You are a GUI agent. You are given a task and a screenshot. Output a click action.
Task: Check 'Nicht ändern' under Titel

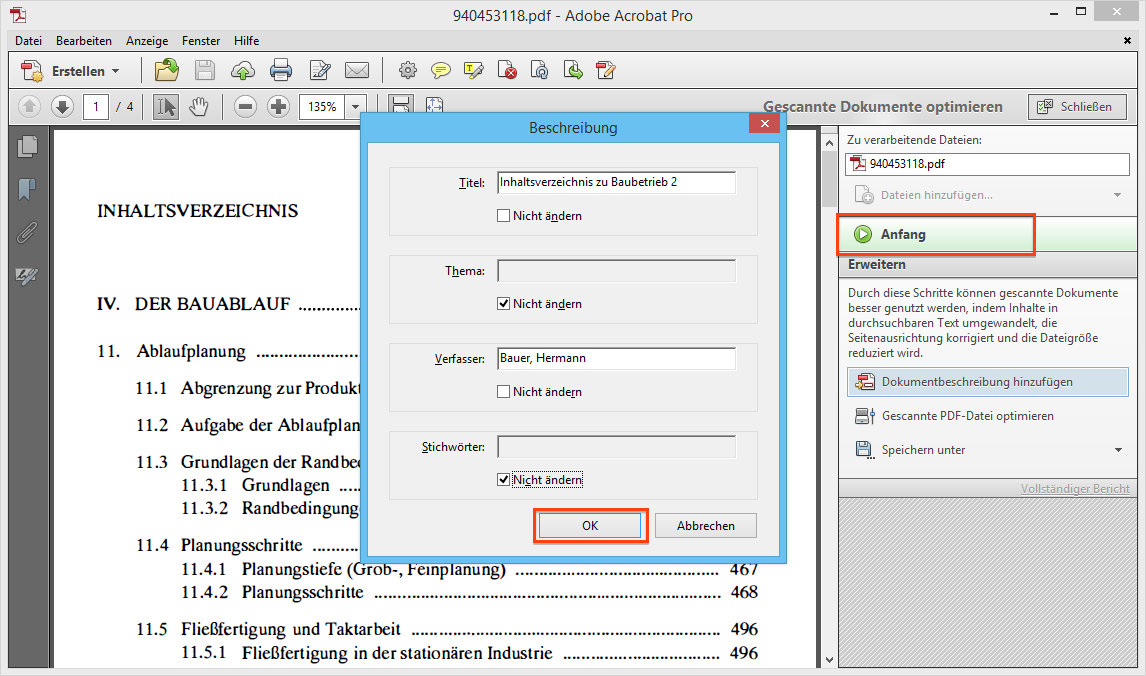[x=504, y=216]
